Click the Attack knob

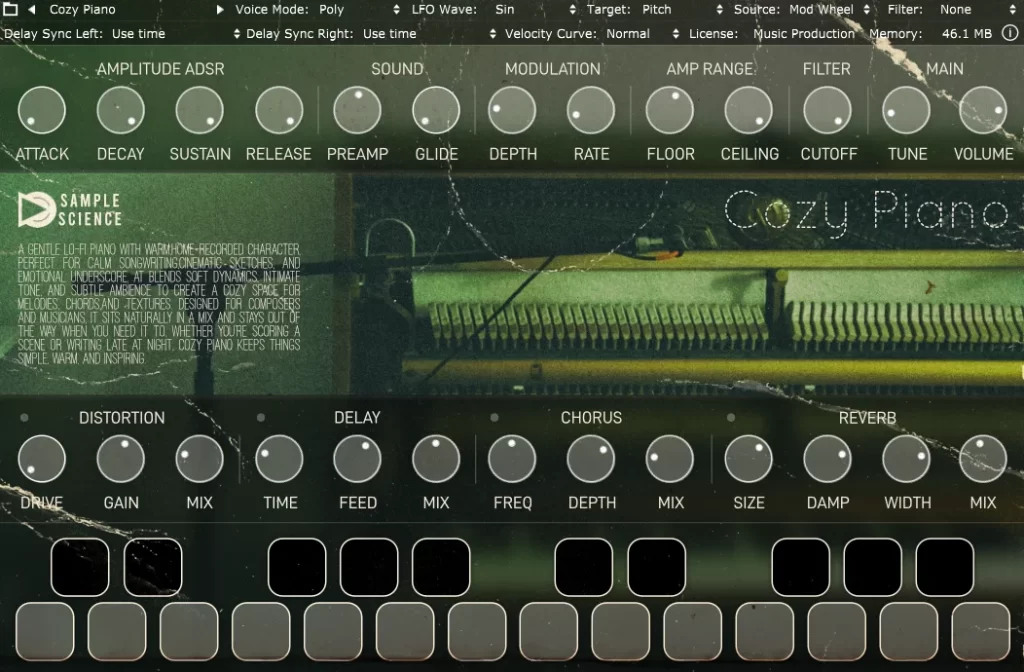[x=42, y=110]
